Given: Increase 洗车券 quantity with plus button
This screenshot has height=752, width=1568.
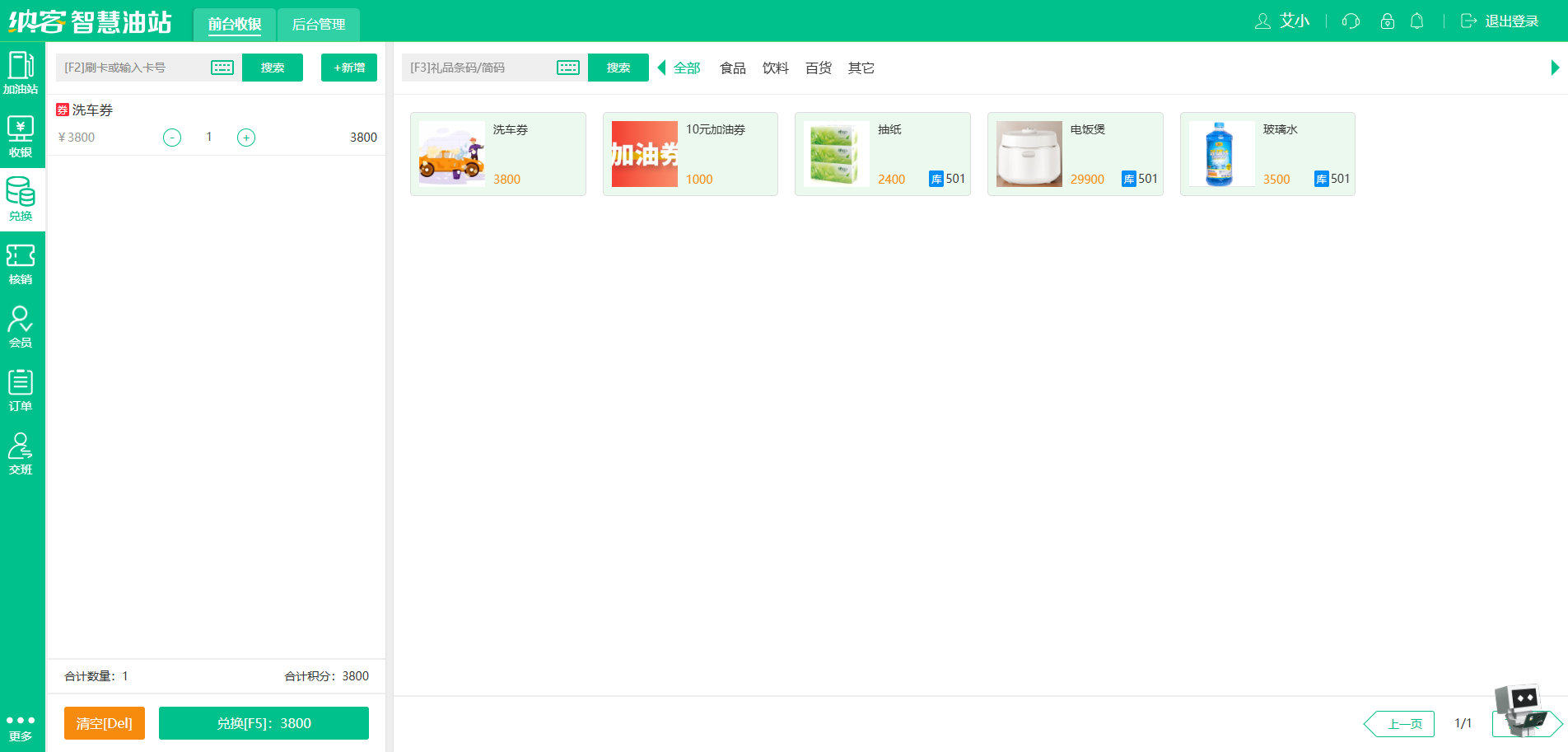Looking at the screenshot, I should pos(246,138).
